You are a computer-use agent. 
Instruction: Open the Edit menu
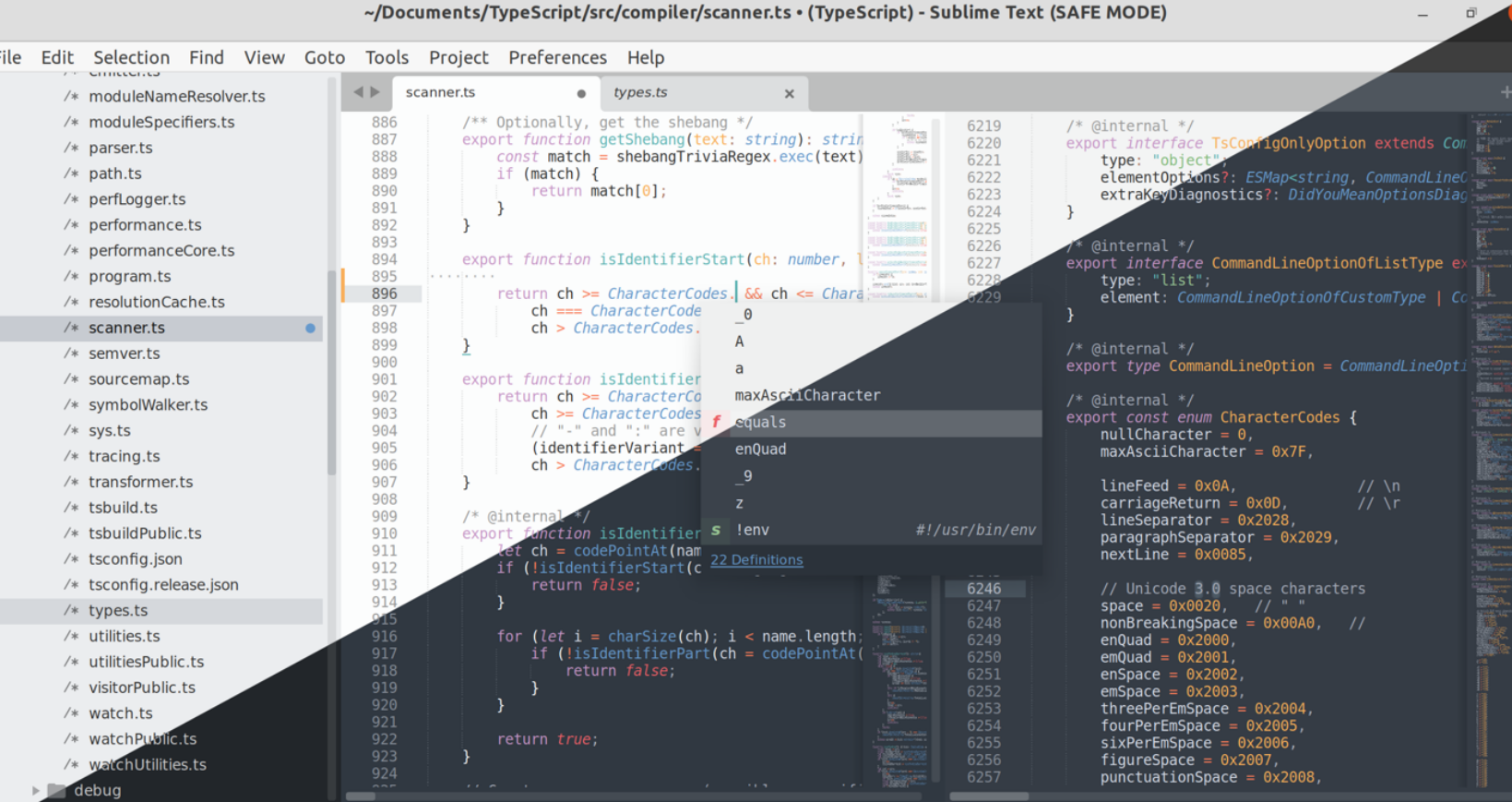(57, 57)
